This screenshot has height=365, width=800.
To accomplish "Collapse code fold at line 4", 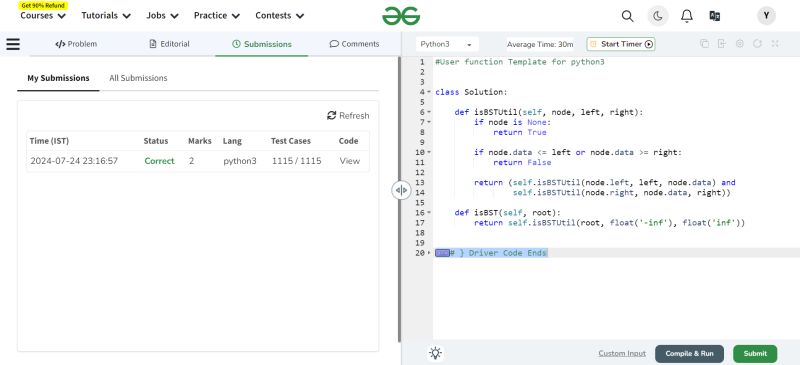I will pyautogui.click(x=429, y=92).
